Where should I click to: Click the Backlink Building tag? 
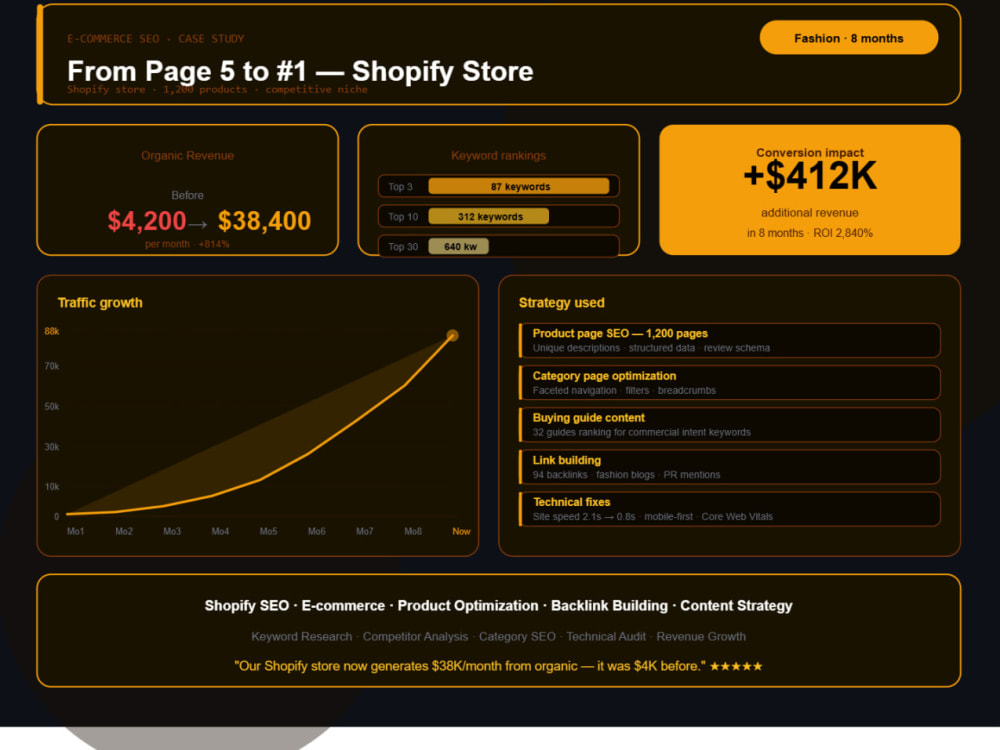609,605
